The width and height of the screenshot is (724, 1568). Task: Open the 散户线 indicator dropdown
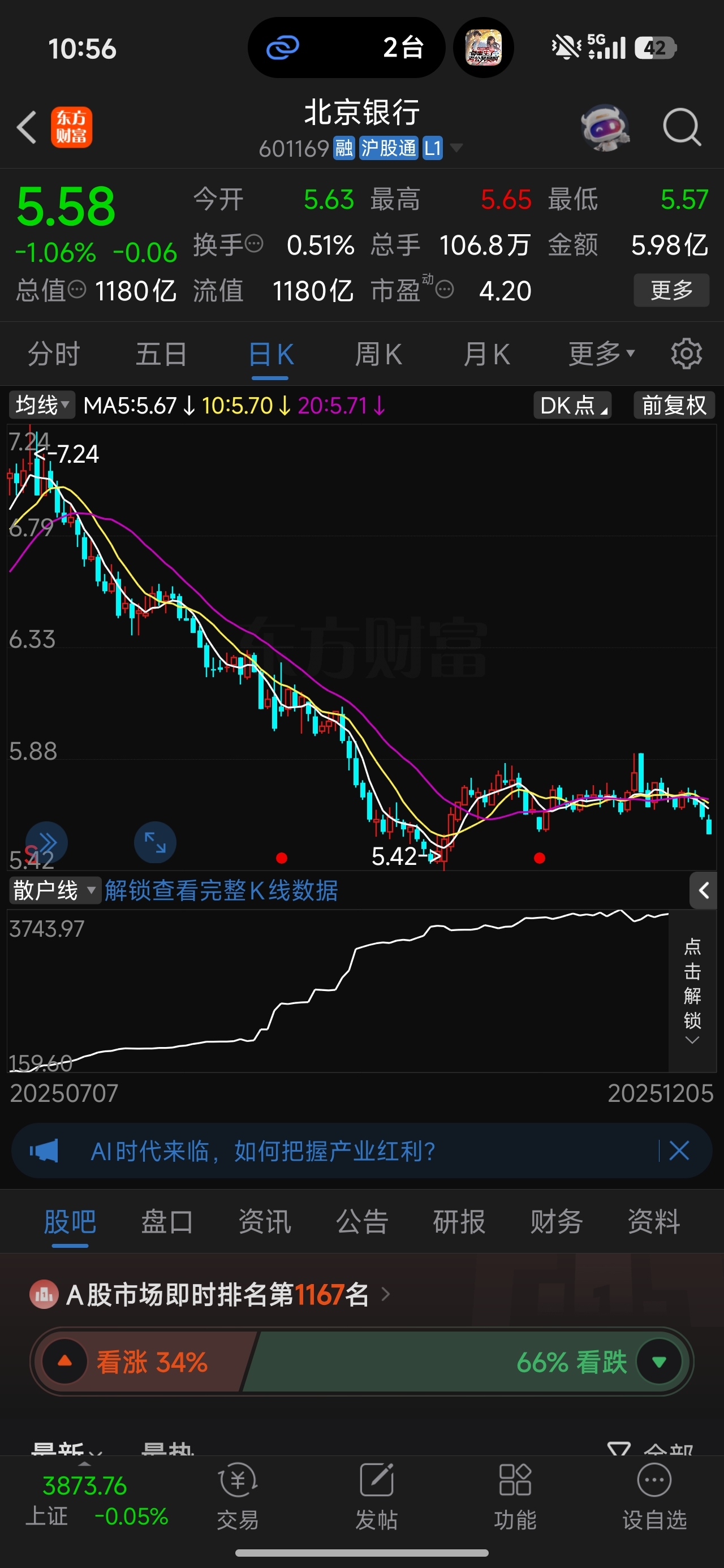(54, 890)
